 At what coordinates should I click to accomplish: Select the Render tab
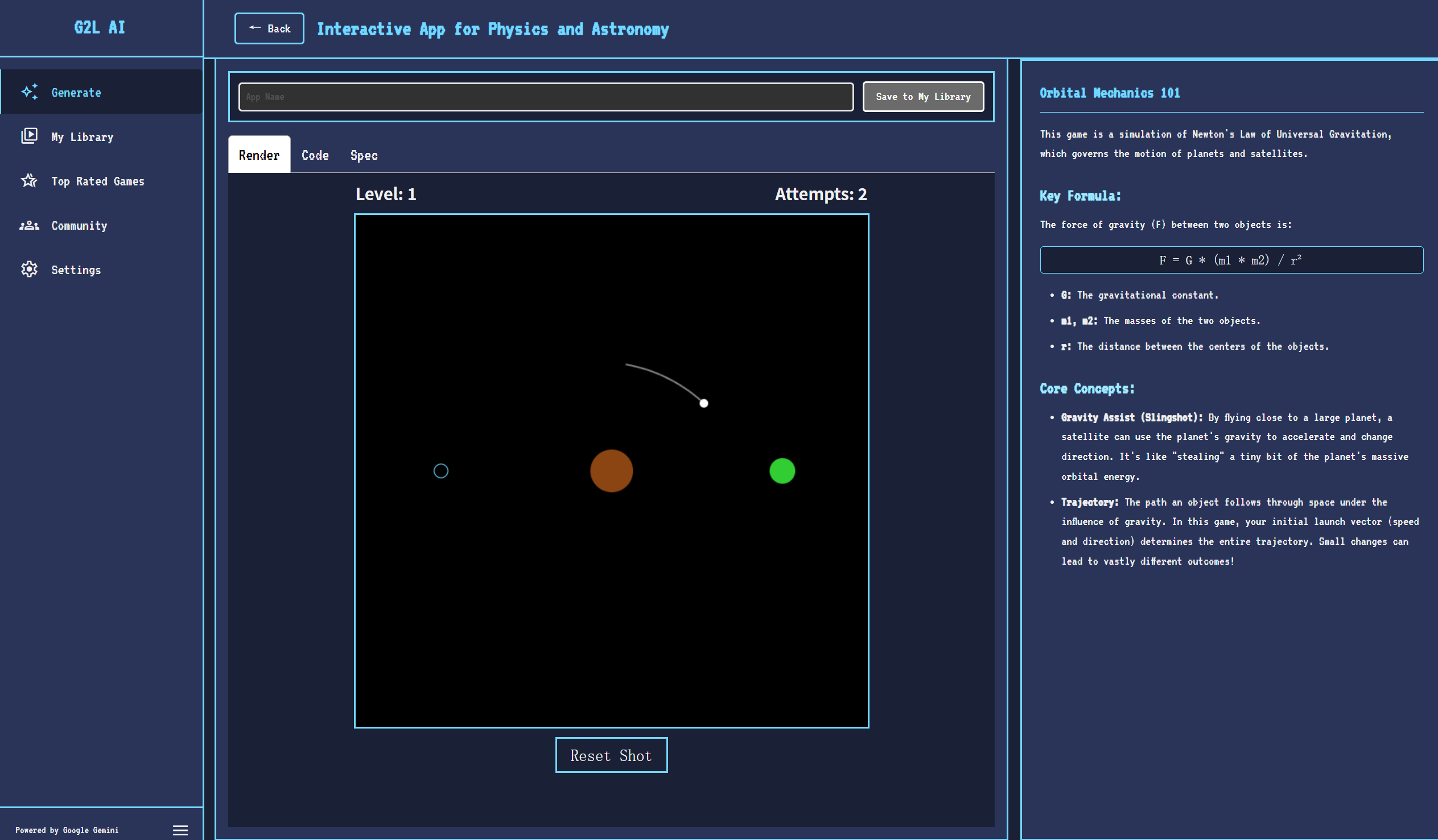click(x=259, y=155)
